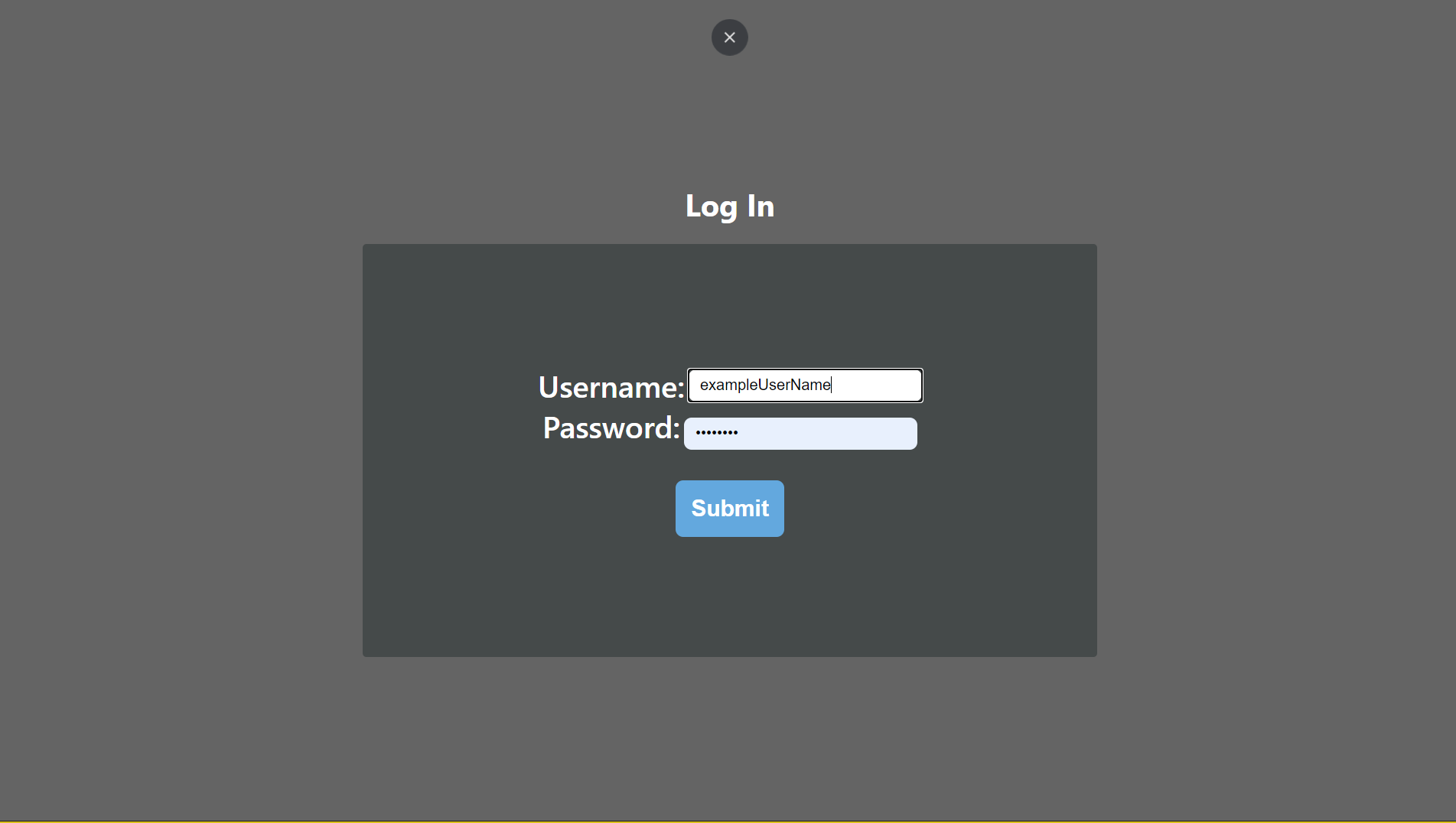Focus the Password input field
This screenshot has width=1456, height=823.
[x=800, y=434]
